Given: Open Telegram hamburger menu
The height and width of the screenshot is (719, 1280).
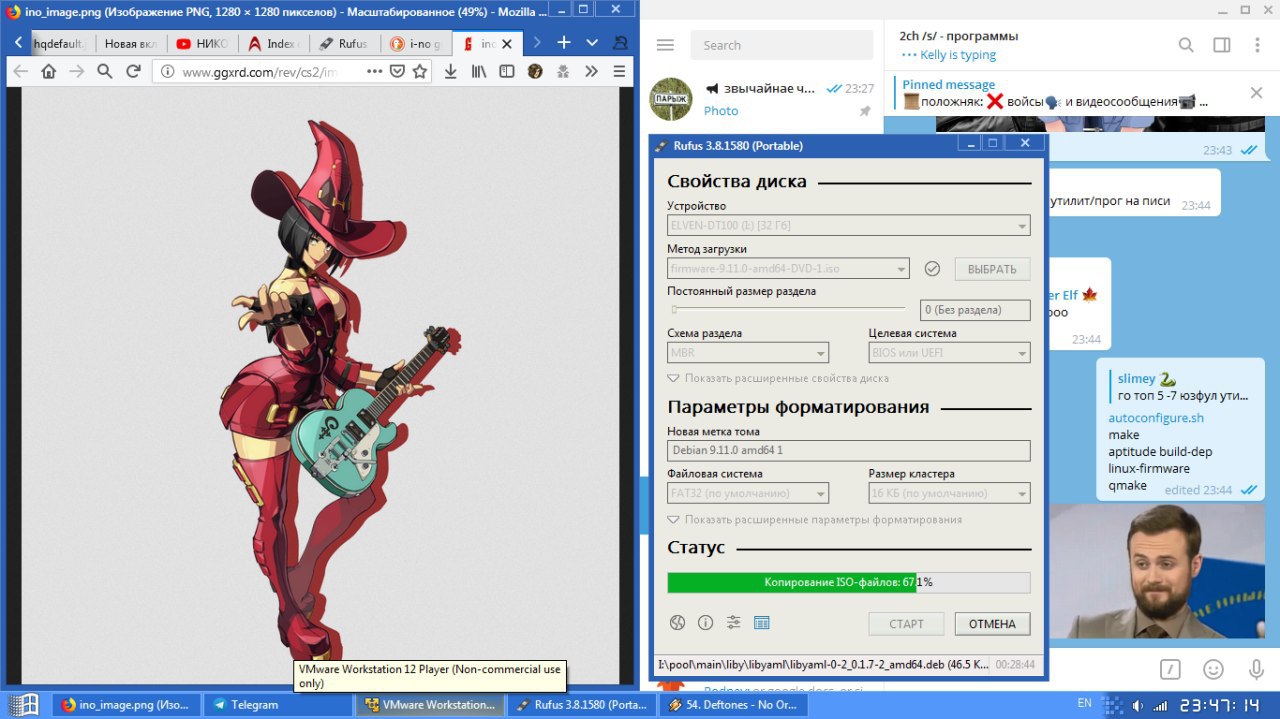Looking at the screenshot, I should pyautogui.click(x=665, y=45).
